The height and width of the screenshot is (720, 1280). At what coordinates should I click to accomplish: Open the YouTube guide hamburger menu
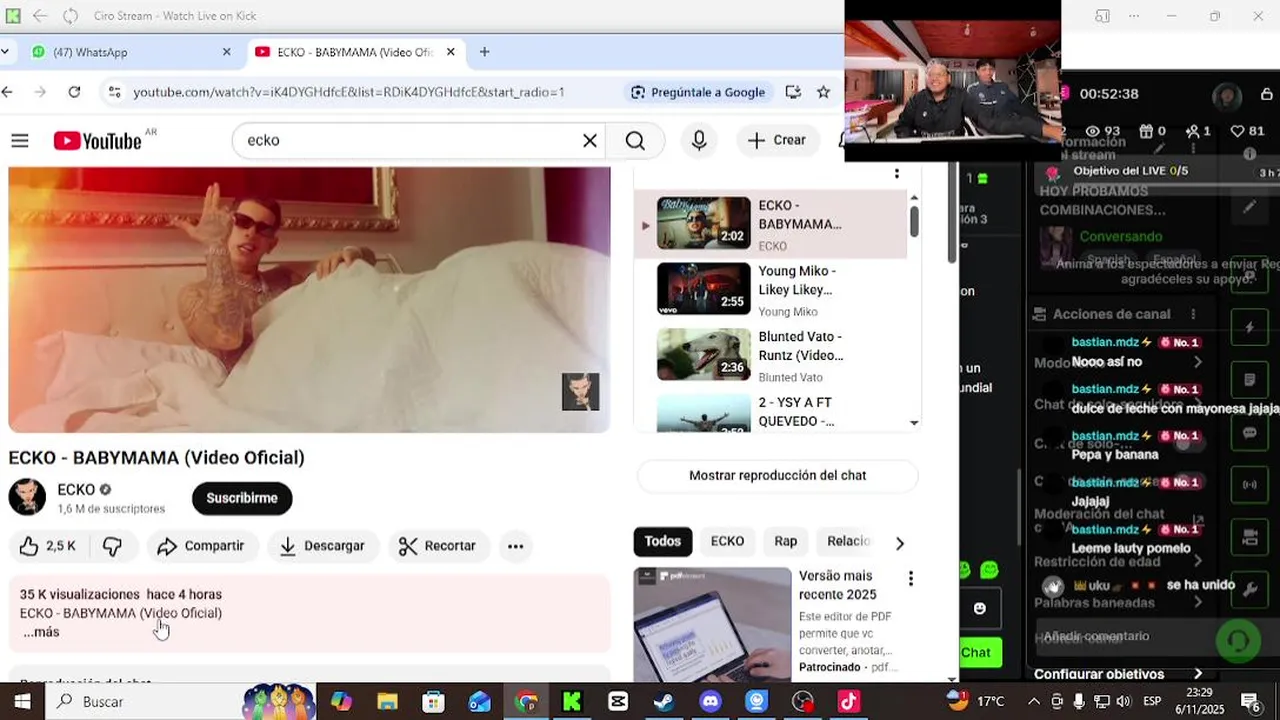[20, 141]
